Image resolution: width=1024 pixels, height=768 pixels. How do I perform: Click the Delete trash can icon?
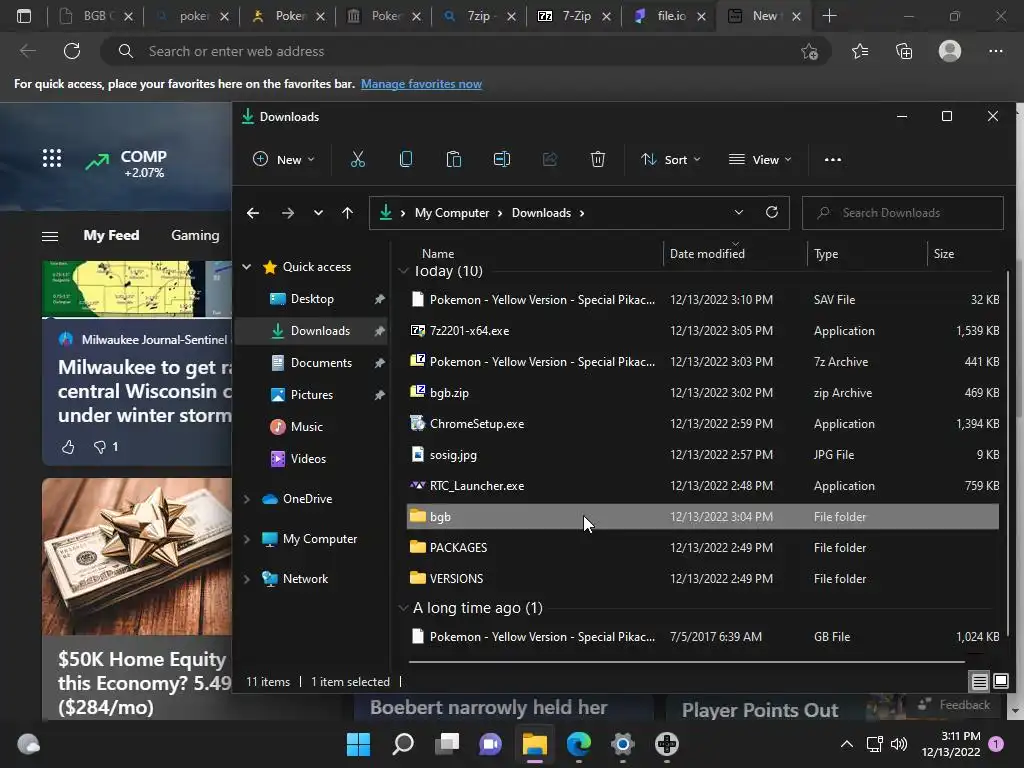pos(598,160)
